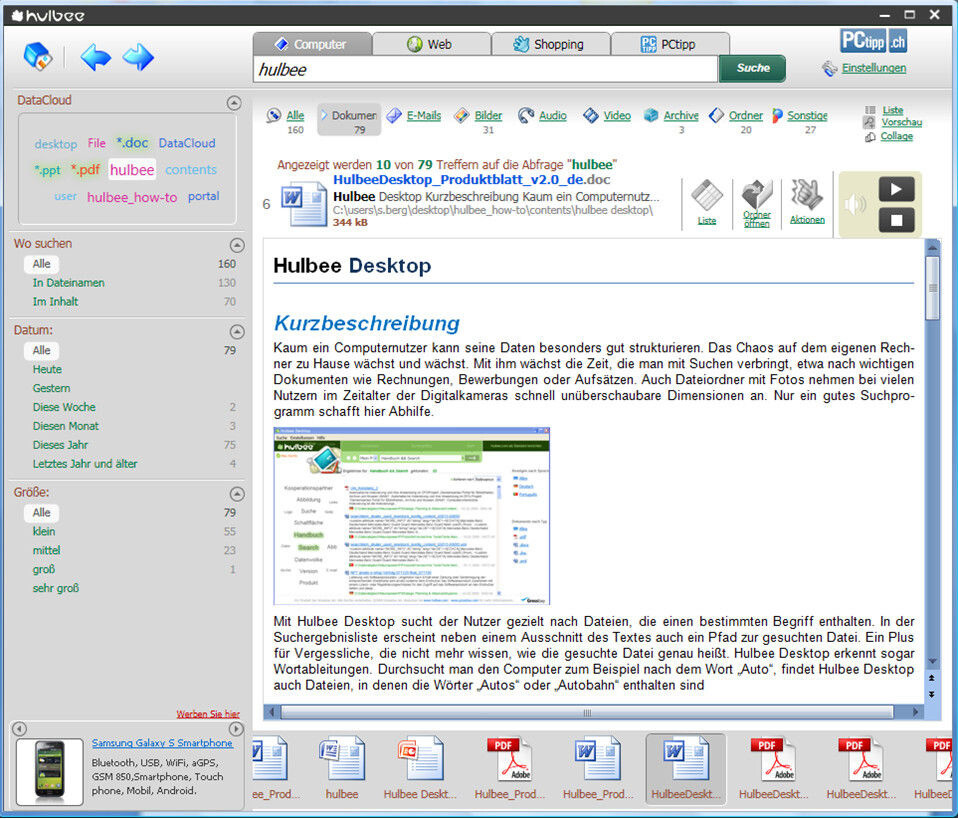Go back with the left blue arrow
958x819 pixels.
pos(96,57)
